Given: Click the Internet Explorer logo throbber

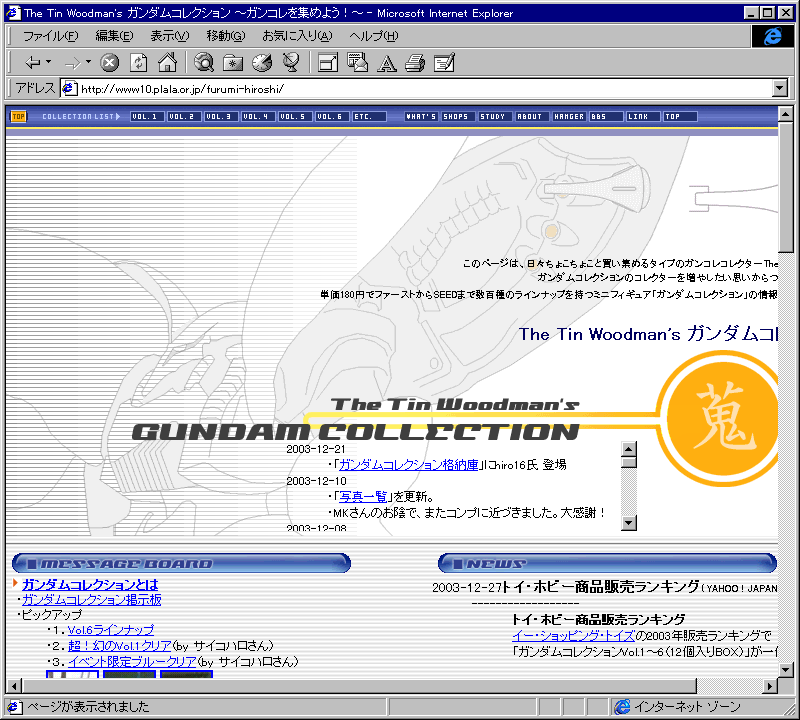Looking at the screenshot, I should [x=772, y=36].
